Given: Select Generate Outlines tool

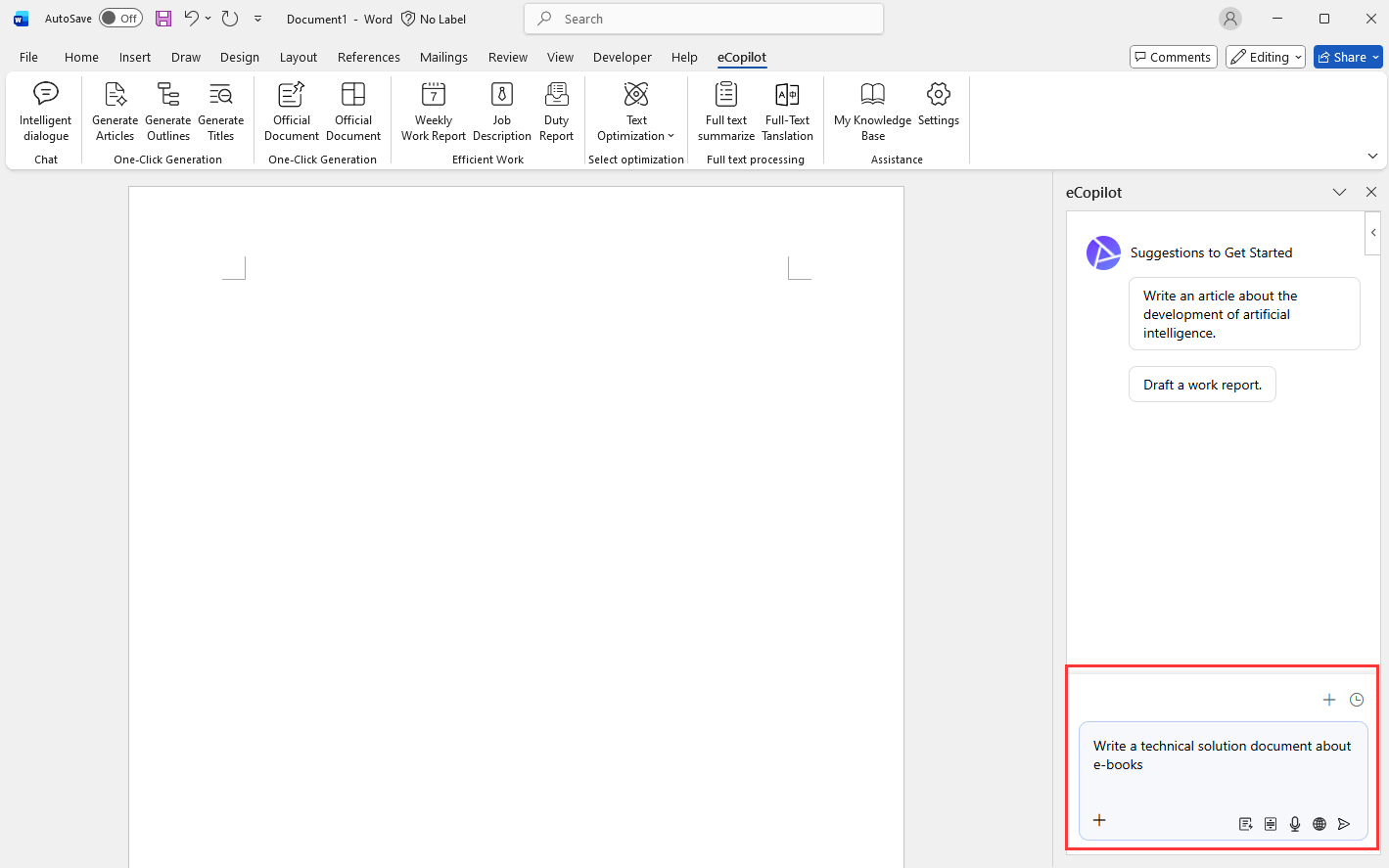Looking at the screenshot, I should [x=168, y=112].
